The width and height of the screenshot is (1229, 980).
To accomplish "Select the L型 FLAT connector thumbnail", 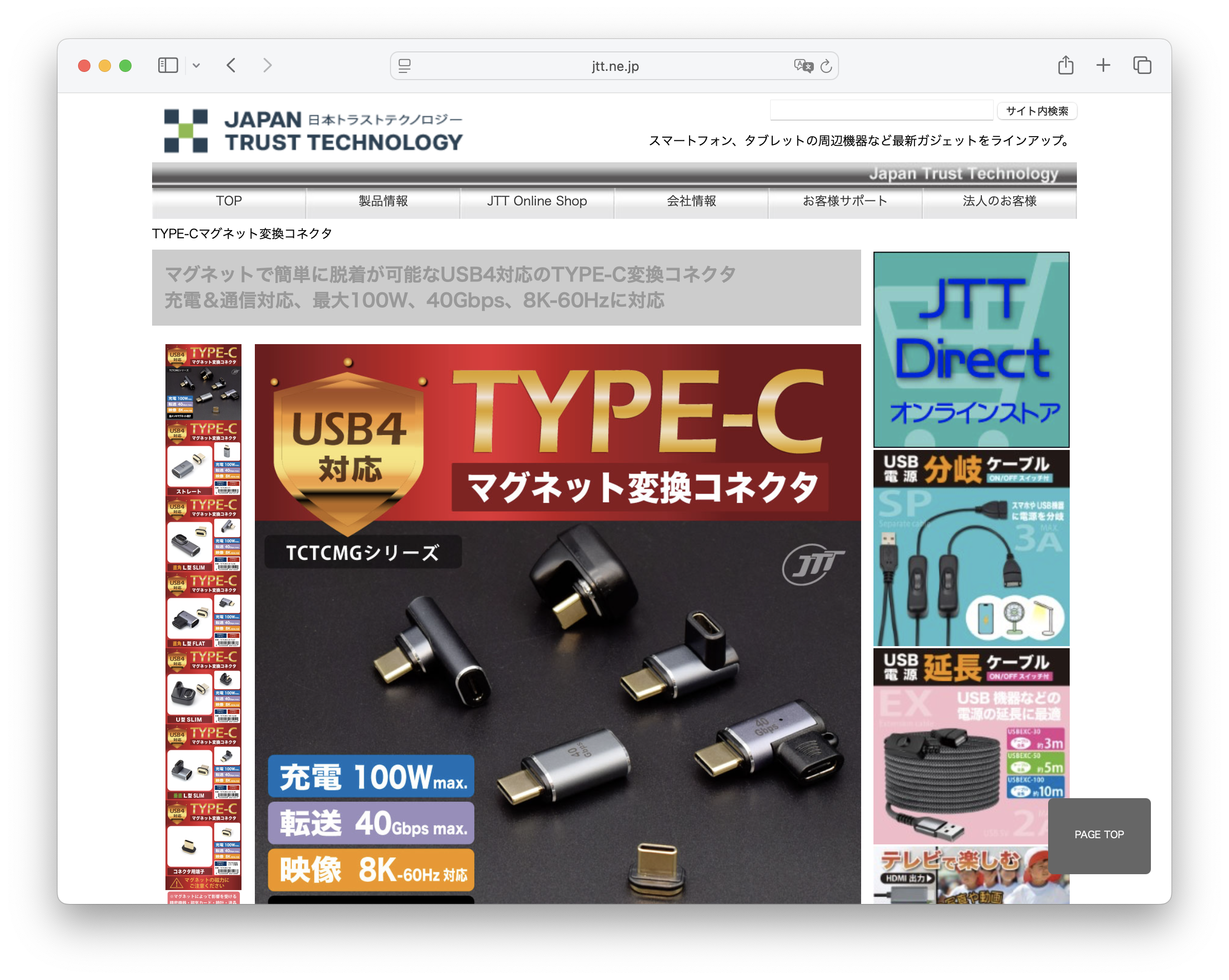I will [x=203, y=610].
